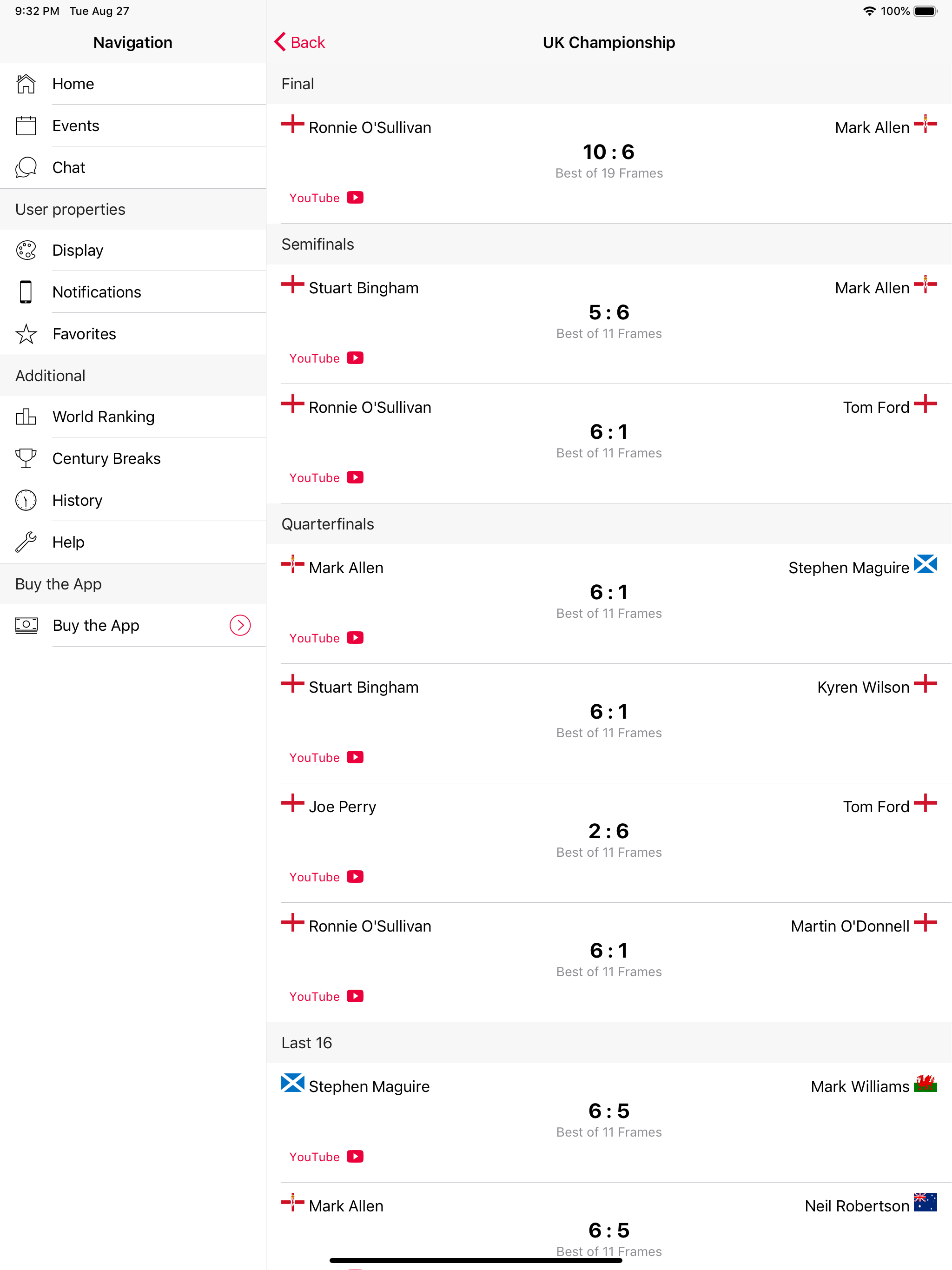
Task: Open the Display palette icon
Action: (x=26, y=250)
